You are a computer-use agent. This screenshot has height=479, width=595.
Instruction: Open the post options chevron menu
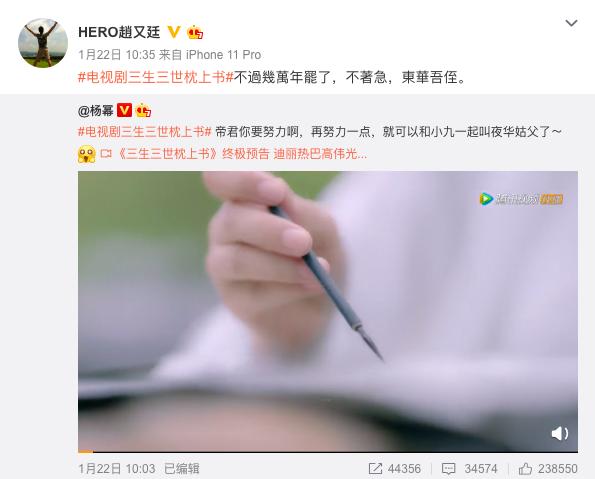tap(571, 23)
